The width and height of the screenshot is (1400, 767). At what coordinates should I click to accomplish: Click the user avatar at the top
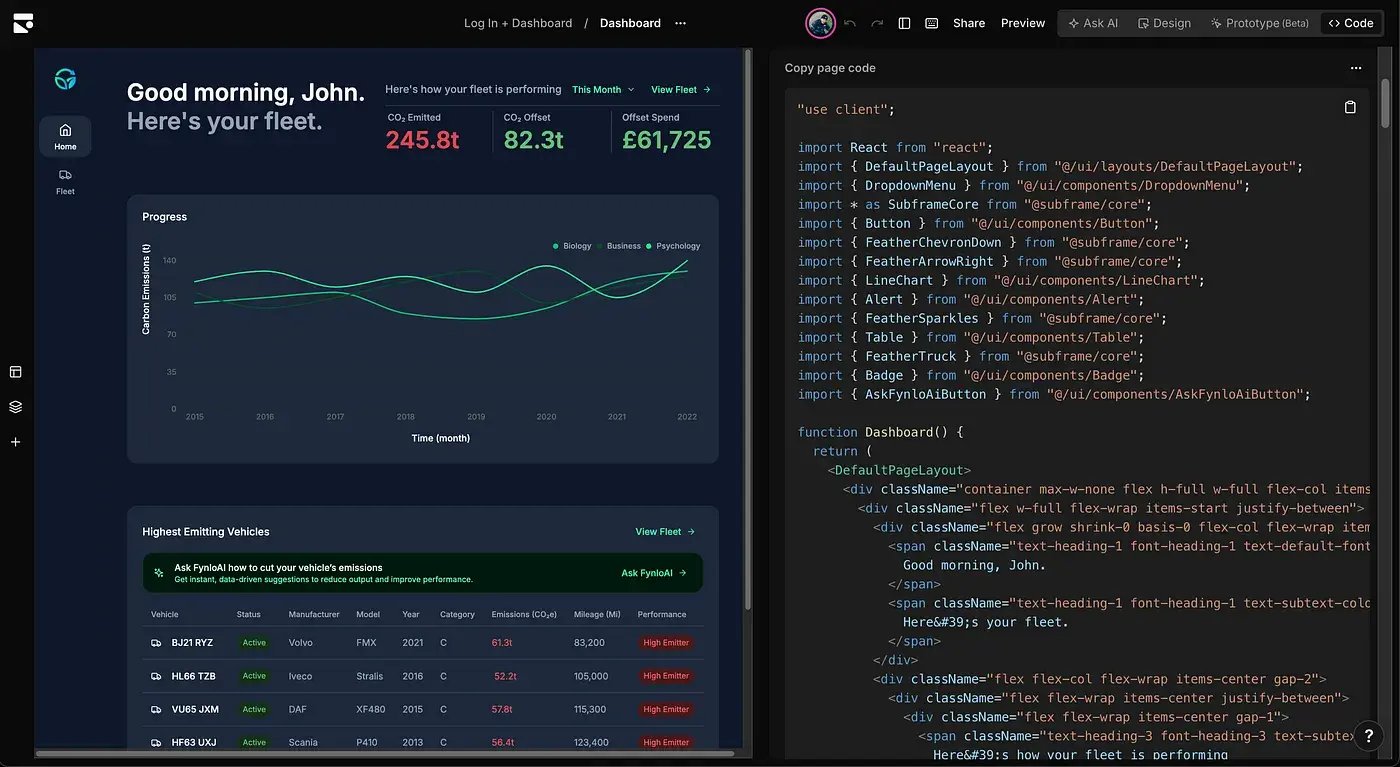pos(821,23)
